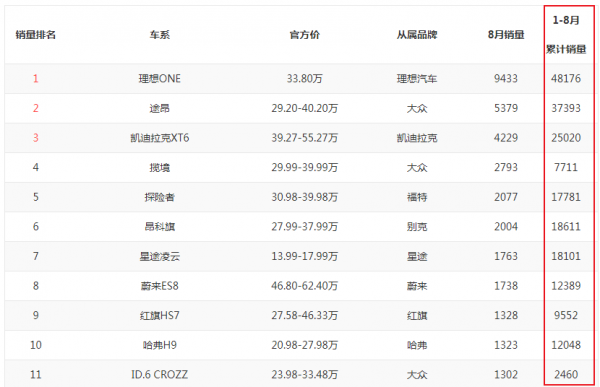The image size is (600, 387).
Task: Click the 车系 column header
Action: point(160,35)
